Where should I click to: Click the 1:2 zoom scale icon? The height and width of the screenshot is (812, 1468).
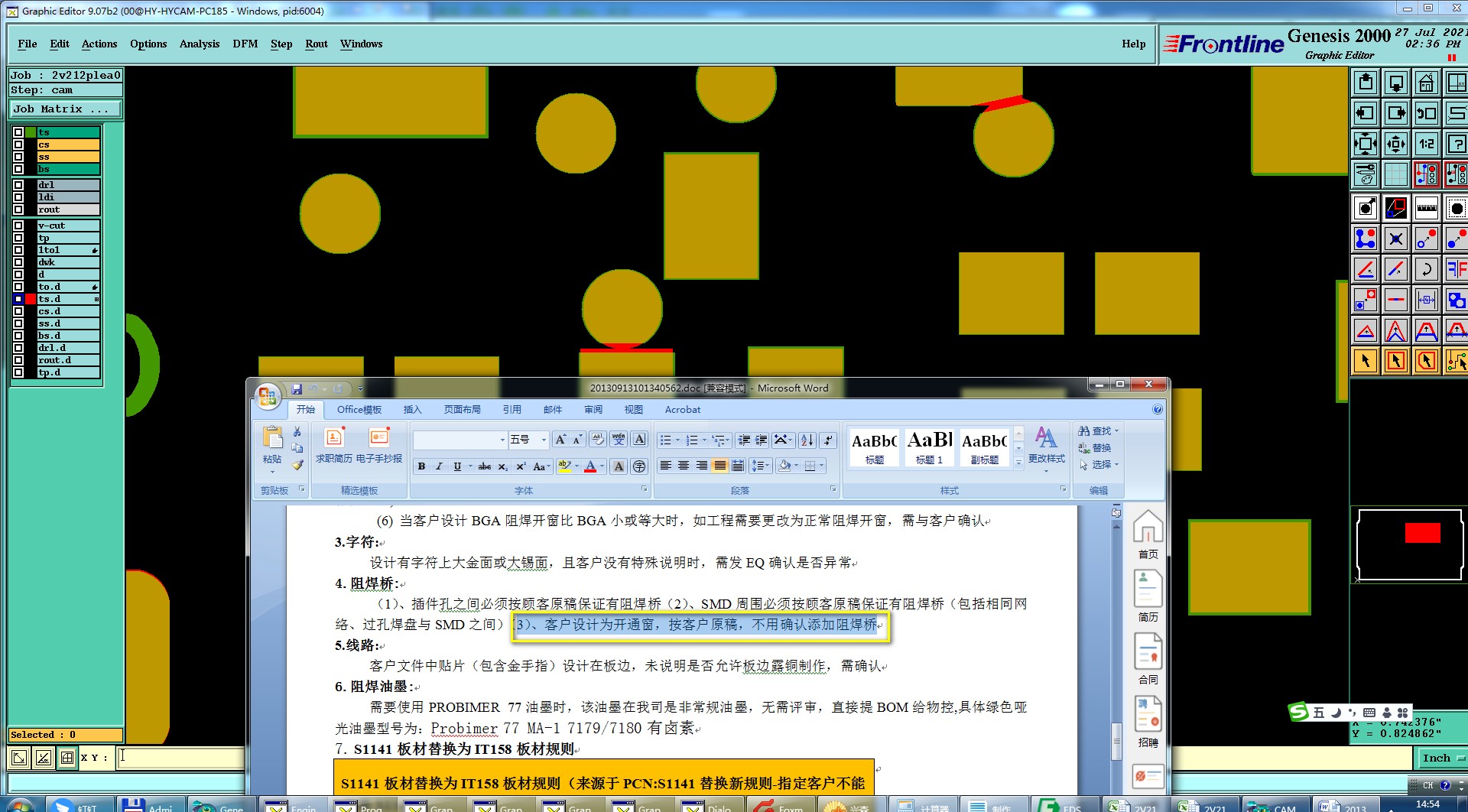[x=1426, y=144]
